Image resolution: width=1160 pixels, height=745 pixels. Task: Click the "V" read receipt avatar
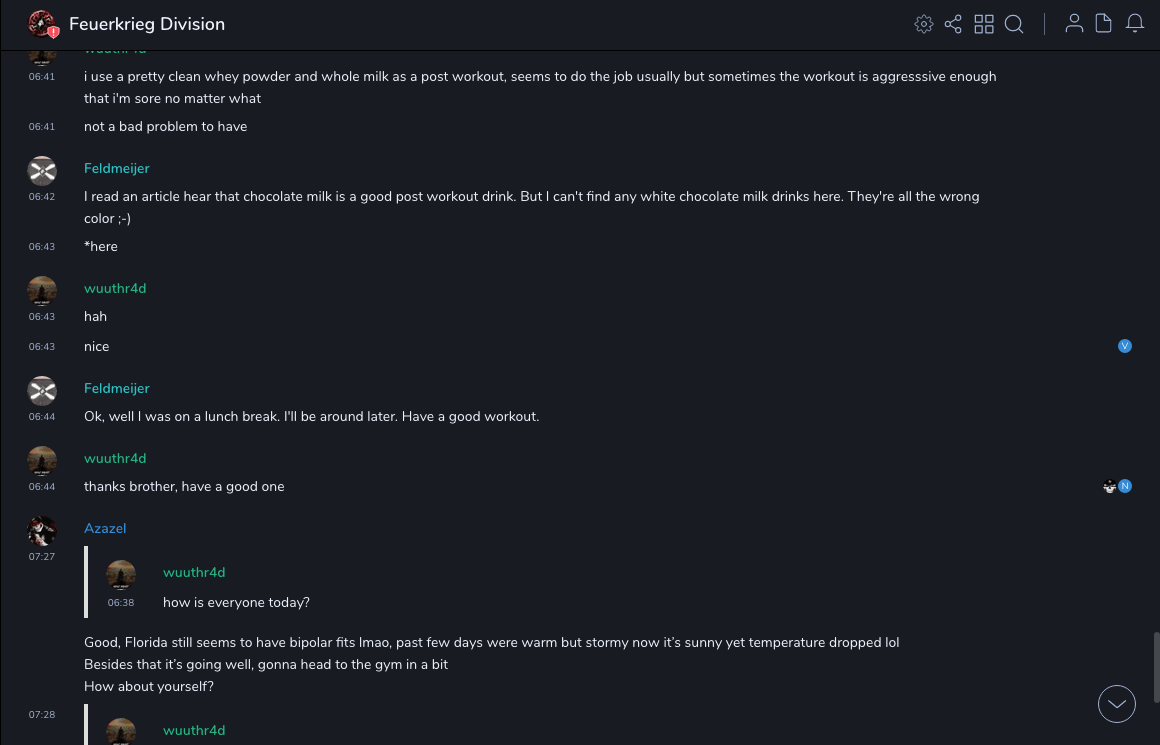pyautogui.click(x=1125, y=346)
